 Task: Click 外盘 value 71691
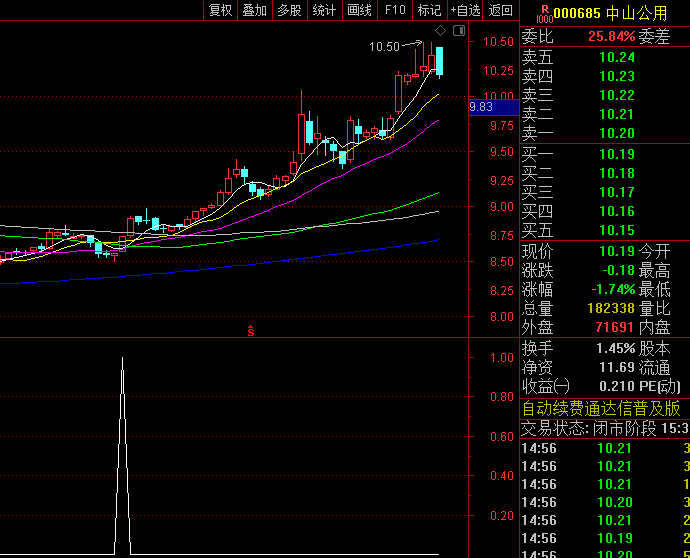614,327
